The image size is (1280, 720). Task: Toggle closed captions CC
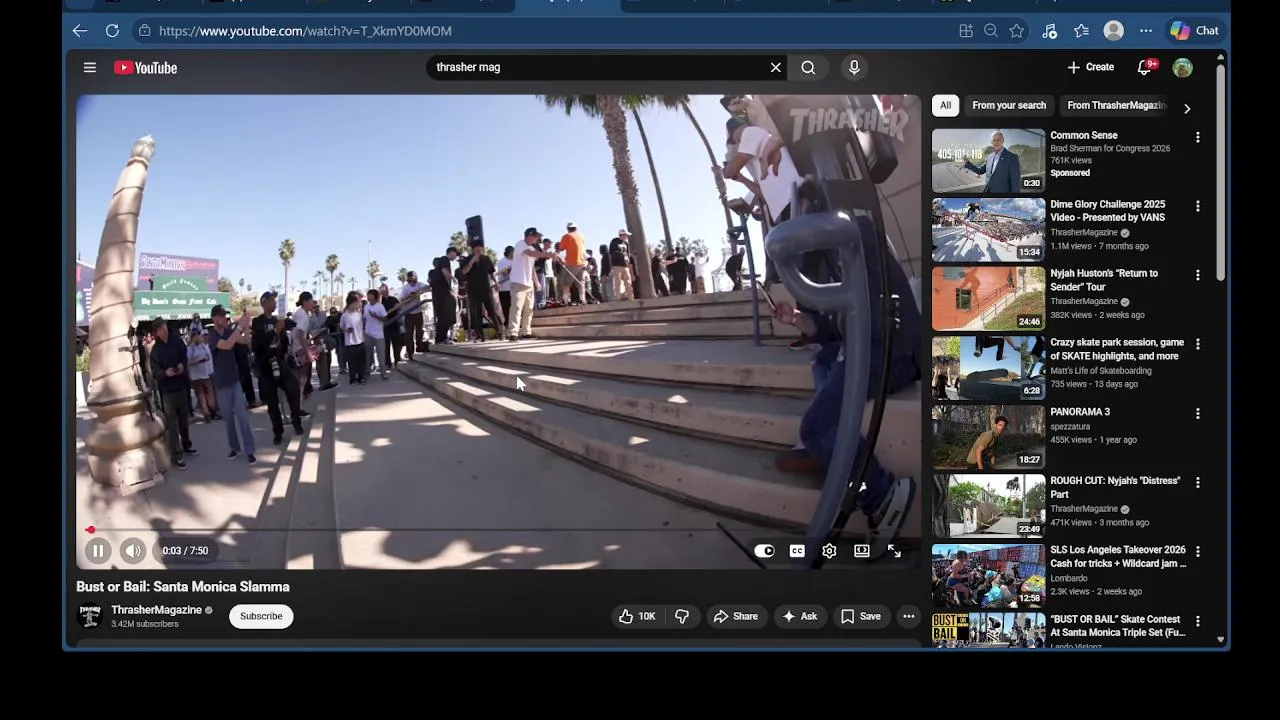click(797, 551)
